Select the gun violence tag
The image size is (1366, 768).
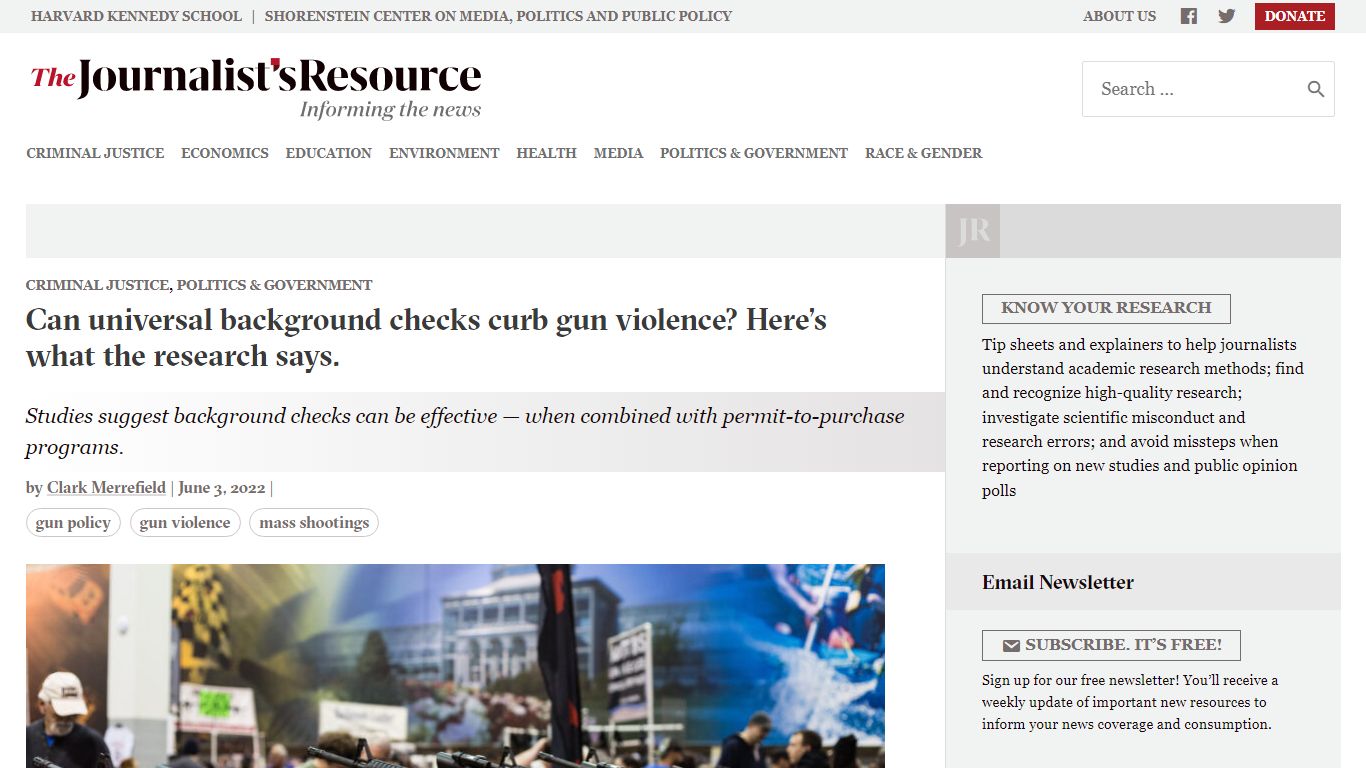click(x=185, y=523)
